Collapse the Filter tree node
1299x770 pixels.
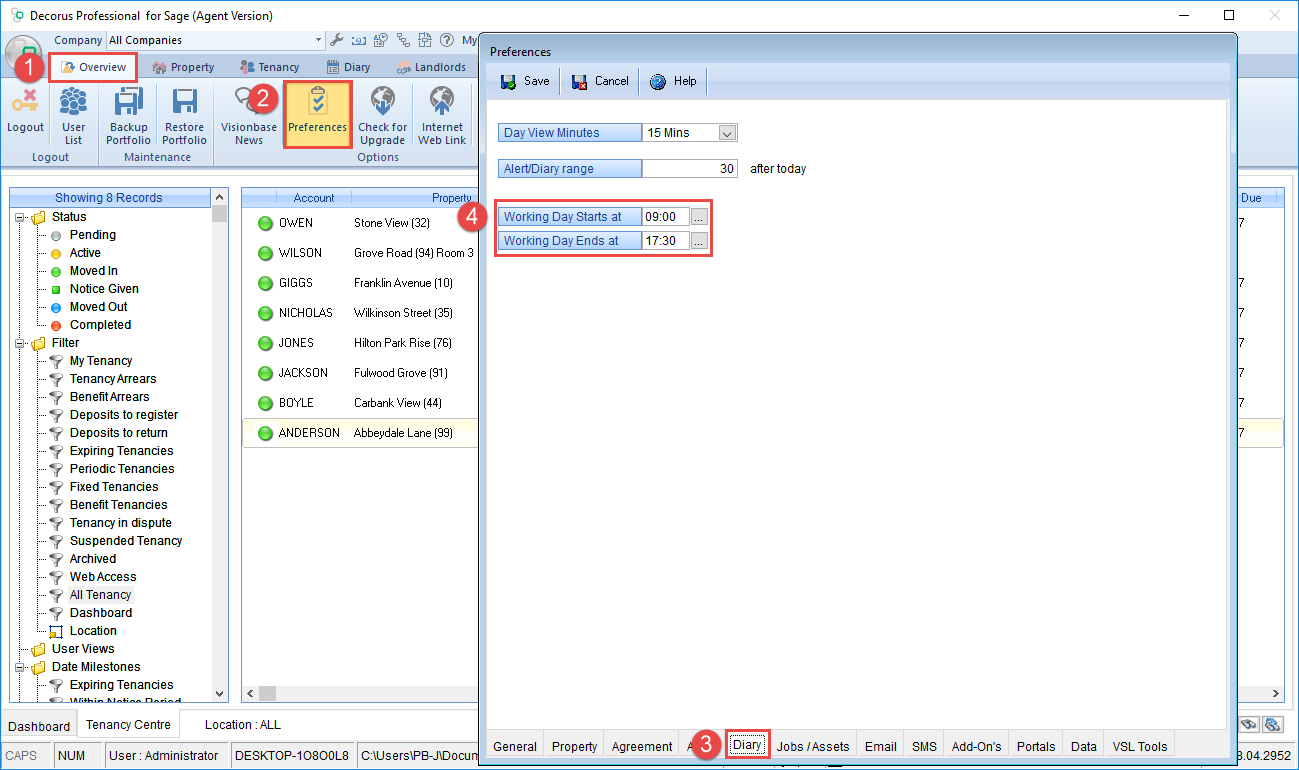[x=20, y=343]
